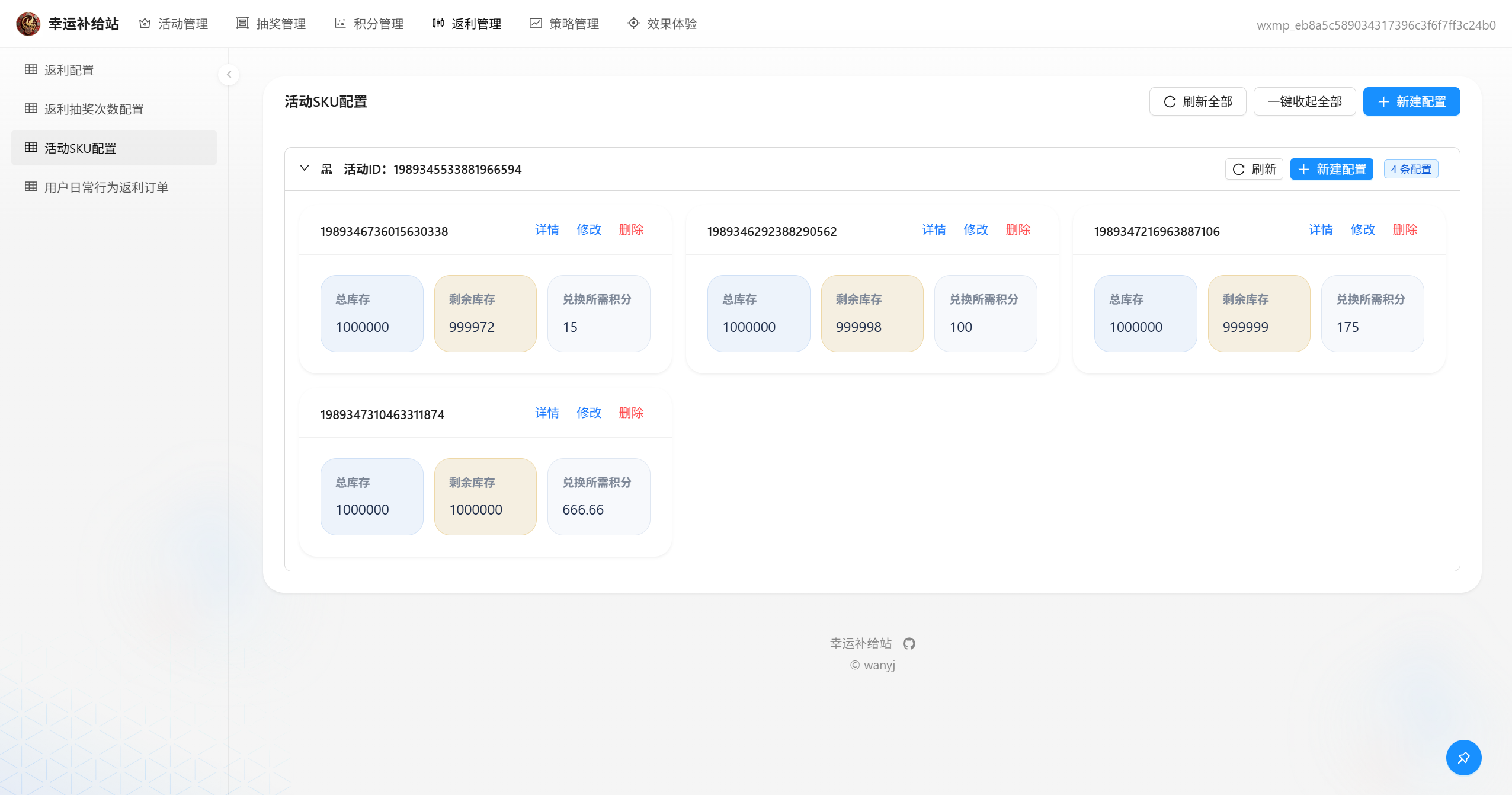Screen dimensions: 1512x795
Task: Select 返利配置 in sidebar
Action: tap(69, 70)
